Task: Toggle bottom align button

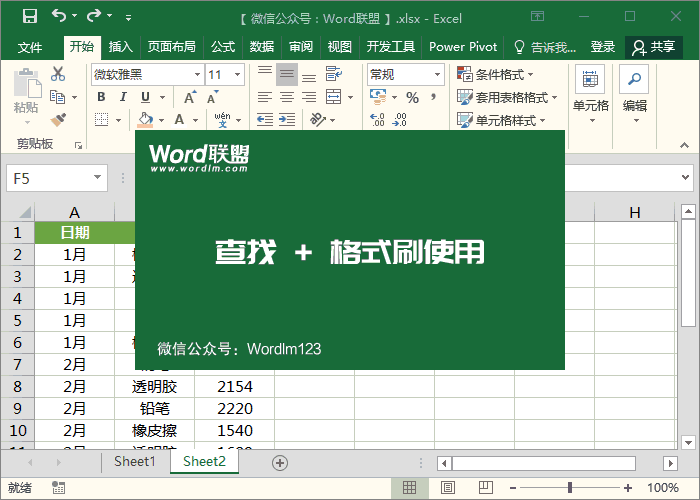Action: pos(309,75)
